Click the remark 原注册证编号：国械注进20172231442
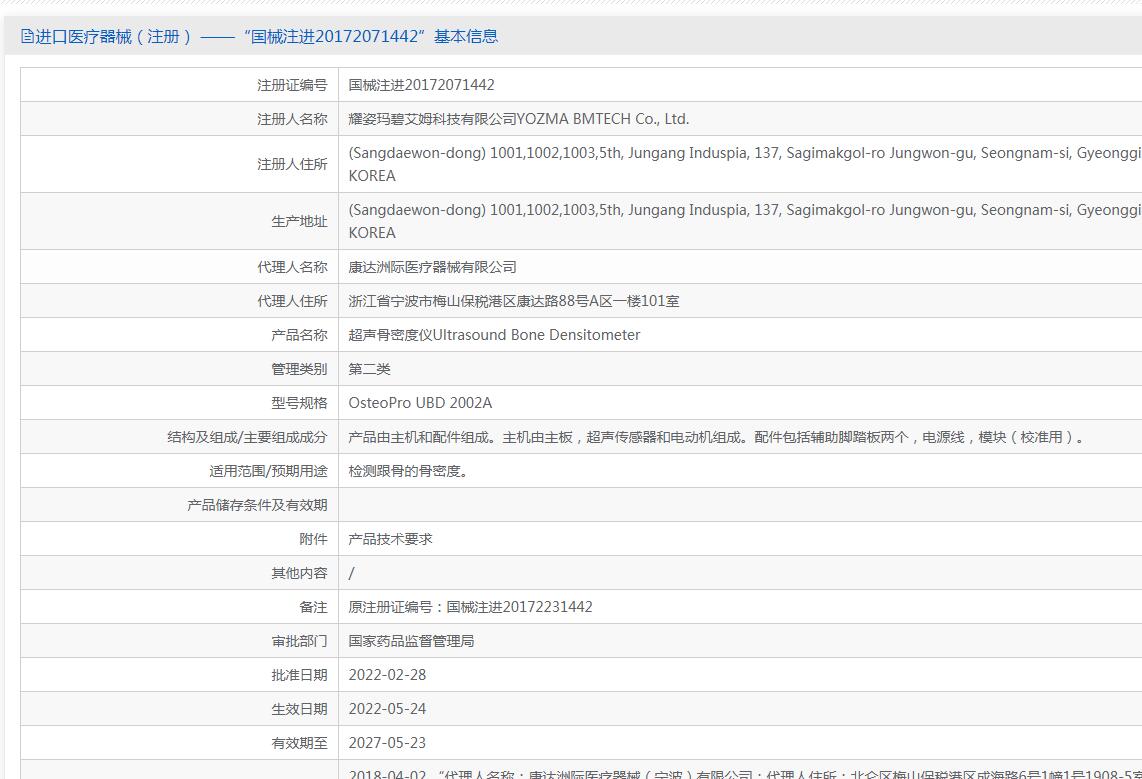The height and width of the screenshot is (779, 1142). [470, 607]
